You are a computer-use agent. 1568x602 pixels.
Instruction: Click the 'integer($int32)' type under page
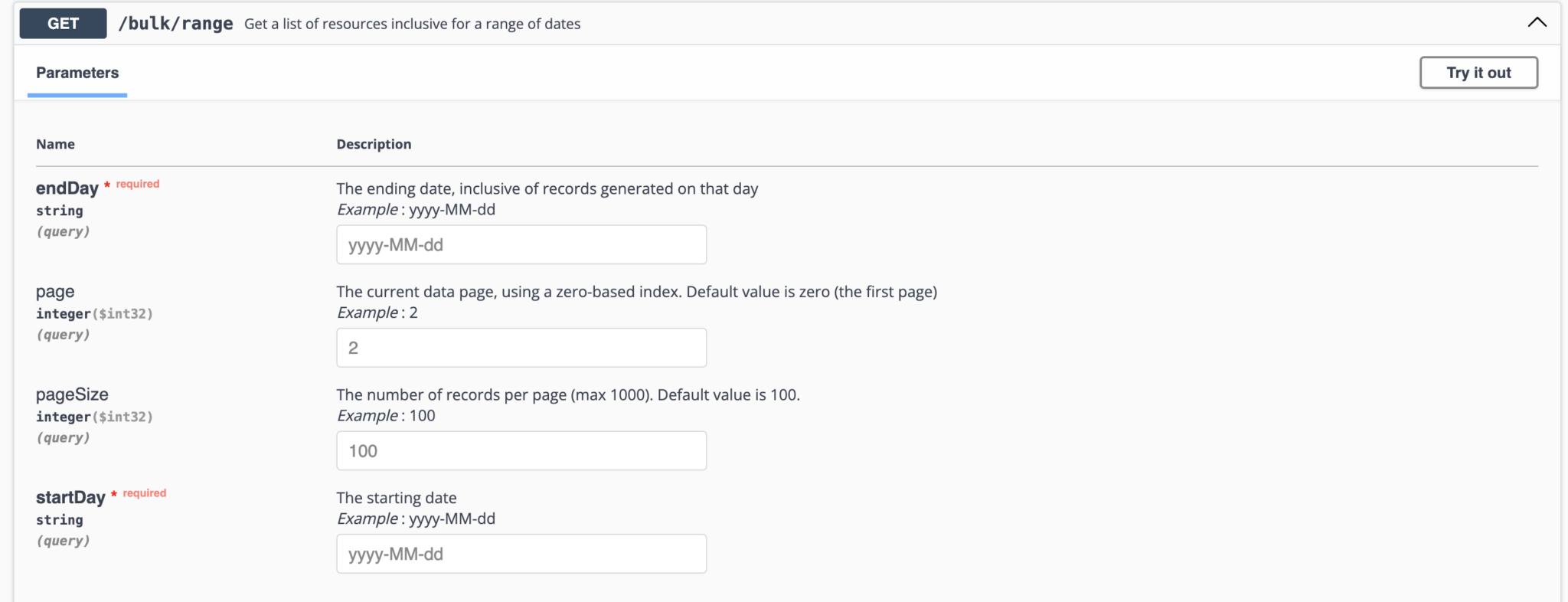[94, 314]
